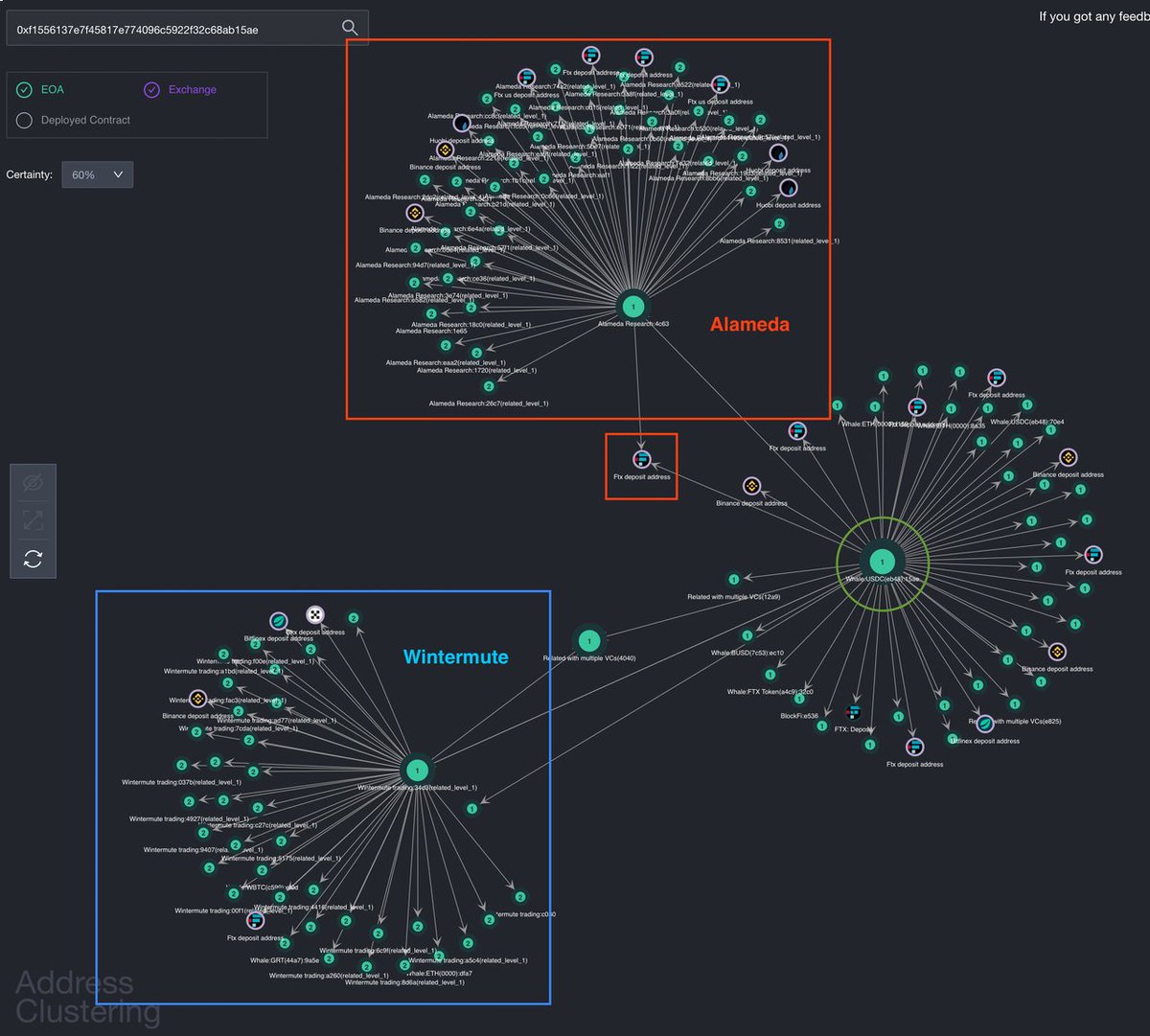Click Bitfinex deposit icon near VCs(e825) label
1150x1036 pixels.
coord(984,724)
